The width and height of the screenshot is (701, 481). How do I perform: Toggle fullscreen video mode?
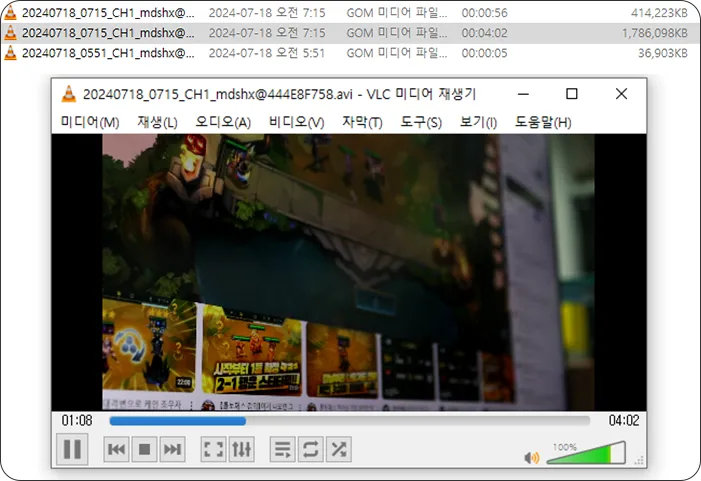click(x=213, y=450)
